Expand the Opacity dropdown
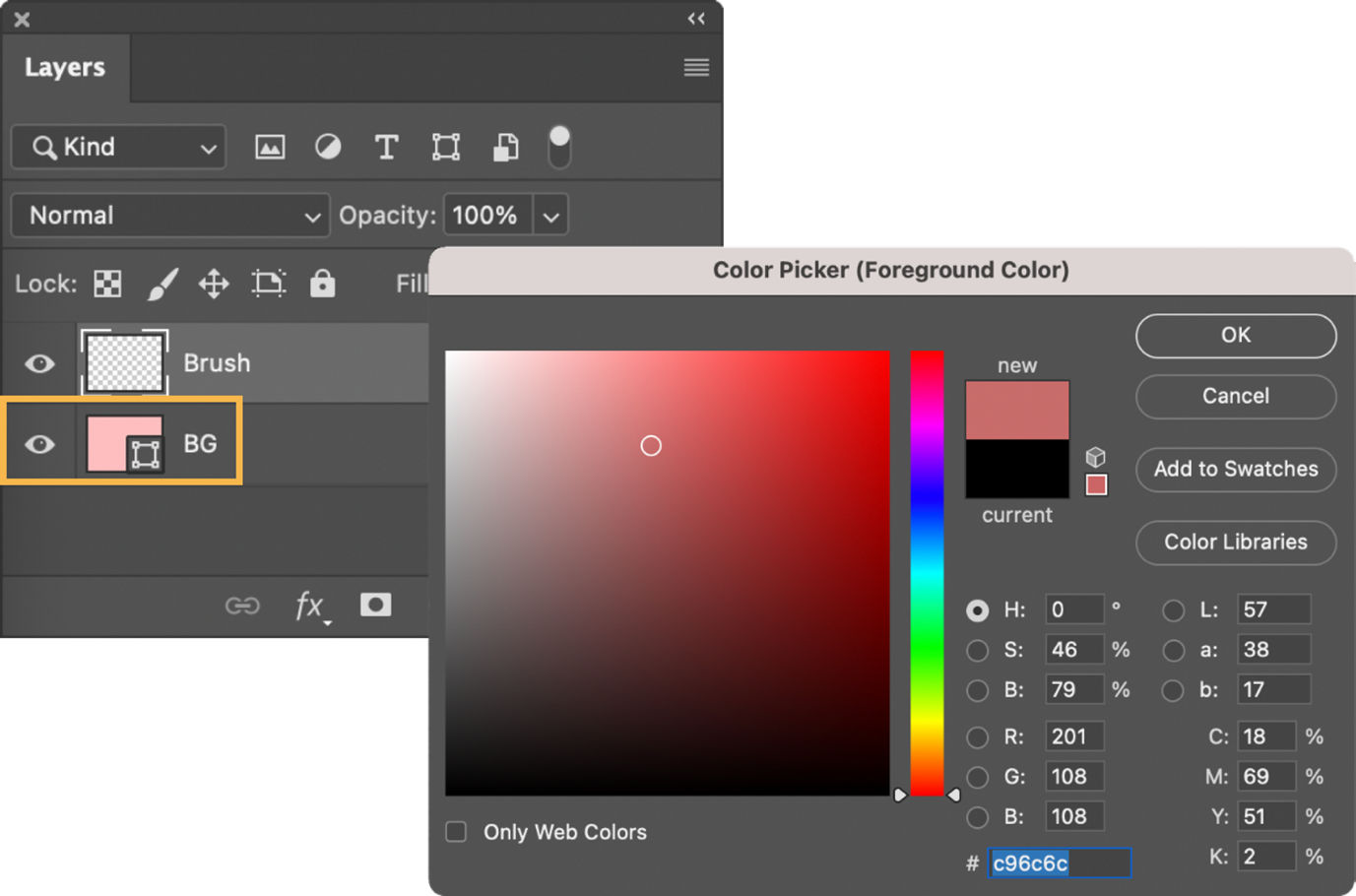The image size is (1356, 896). tap(551, 215)
